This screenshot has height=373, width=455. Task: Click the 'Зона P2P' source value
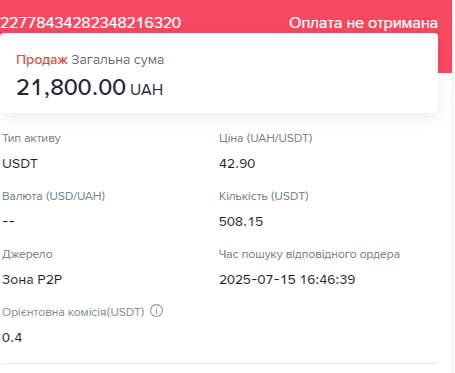coord(32,279)
